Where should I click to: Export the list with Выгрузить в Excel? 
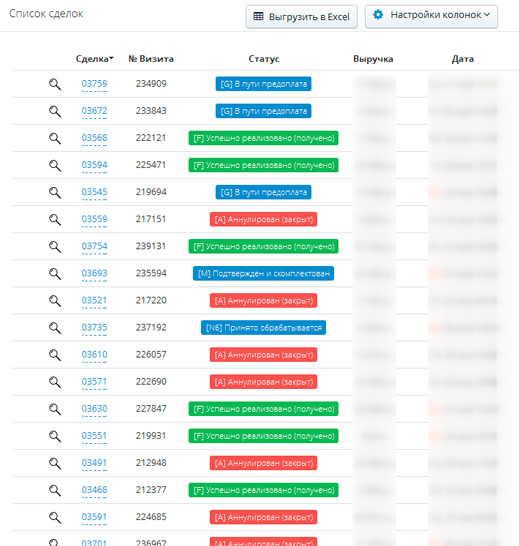[x=301, y=16]
